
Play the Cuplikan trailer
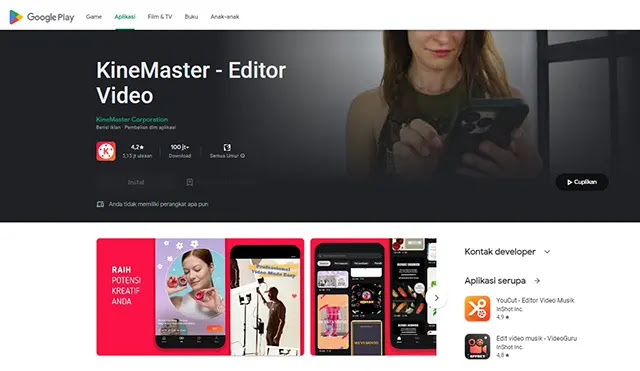click(x=582, y=182)
